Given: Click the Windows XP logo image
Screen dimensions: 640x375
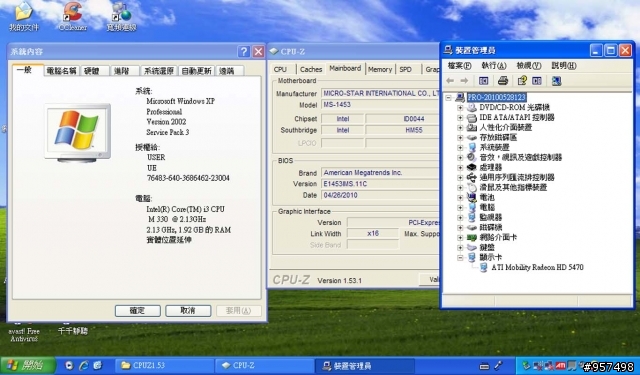Looking at the screenshot, I should tap(77, 133).
